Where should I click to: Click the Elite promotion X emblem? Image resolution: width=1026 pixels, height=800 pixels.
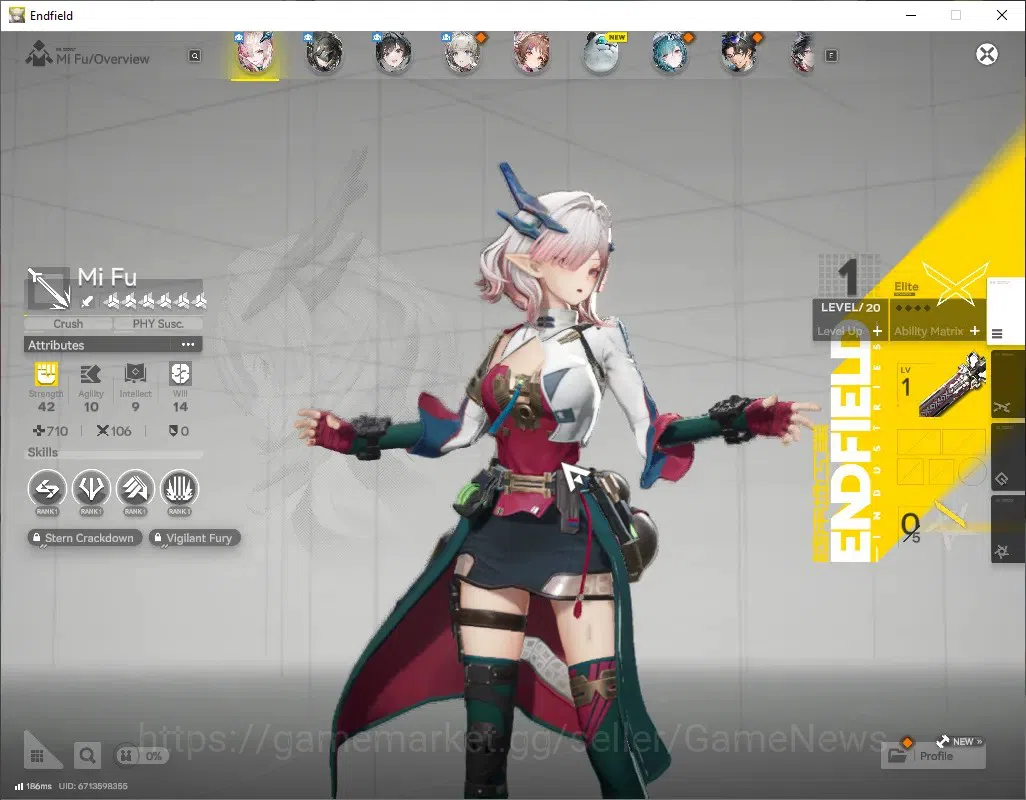pyautogui.click(x=955, y=283)
